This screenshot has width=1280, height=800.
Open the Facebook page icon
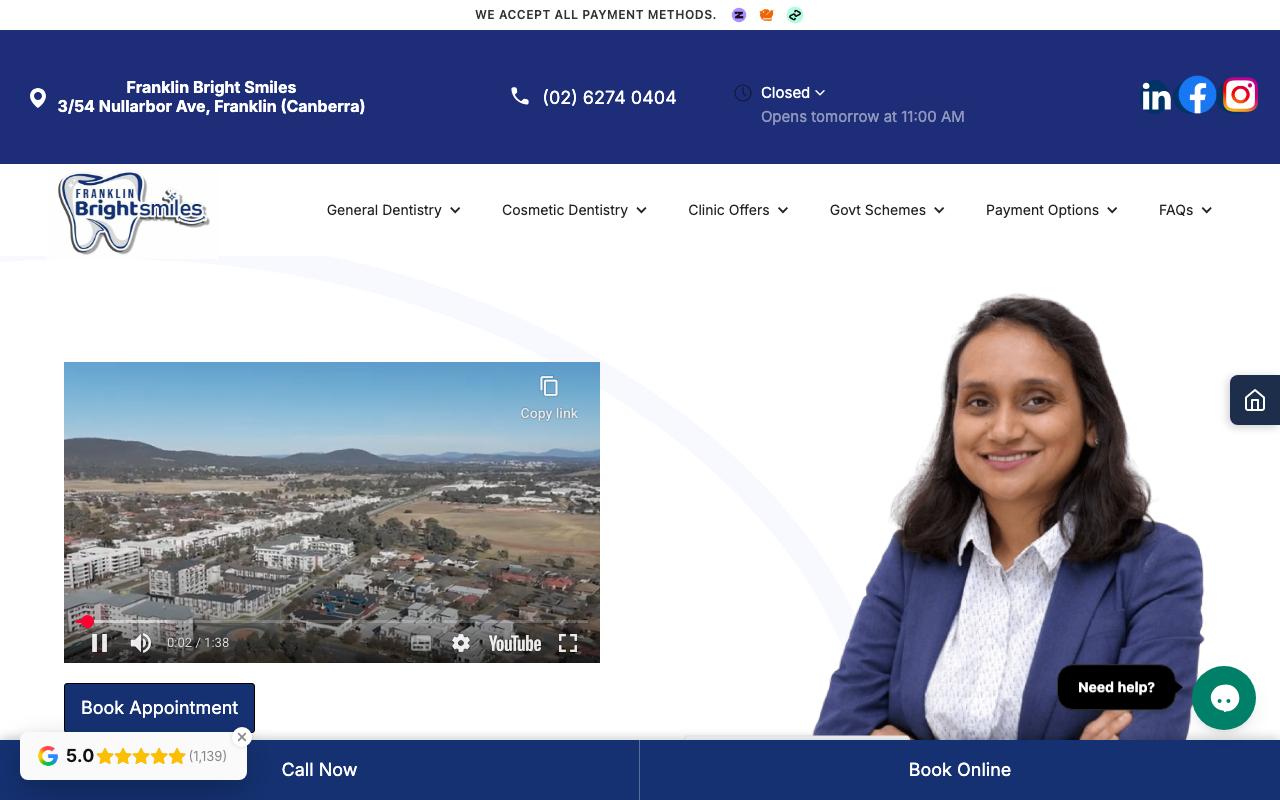pos(1197,95)
